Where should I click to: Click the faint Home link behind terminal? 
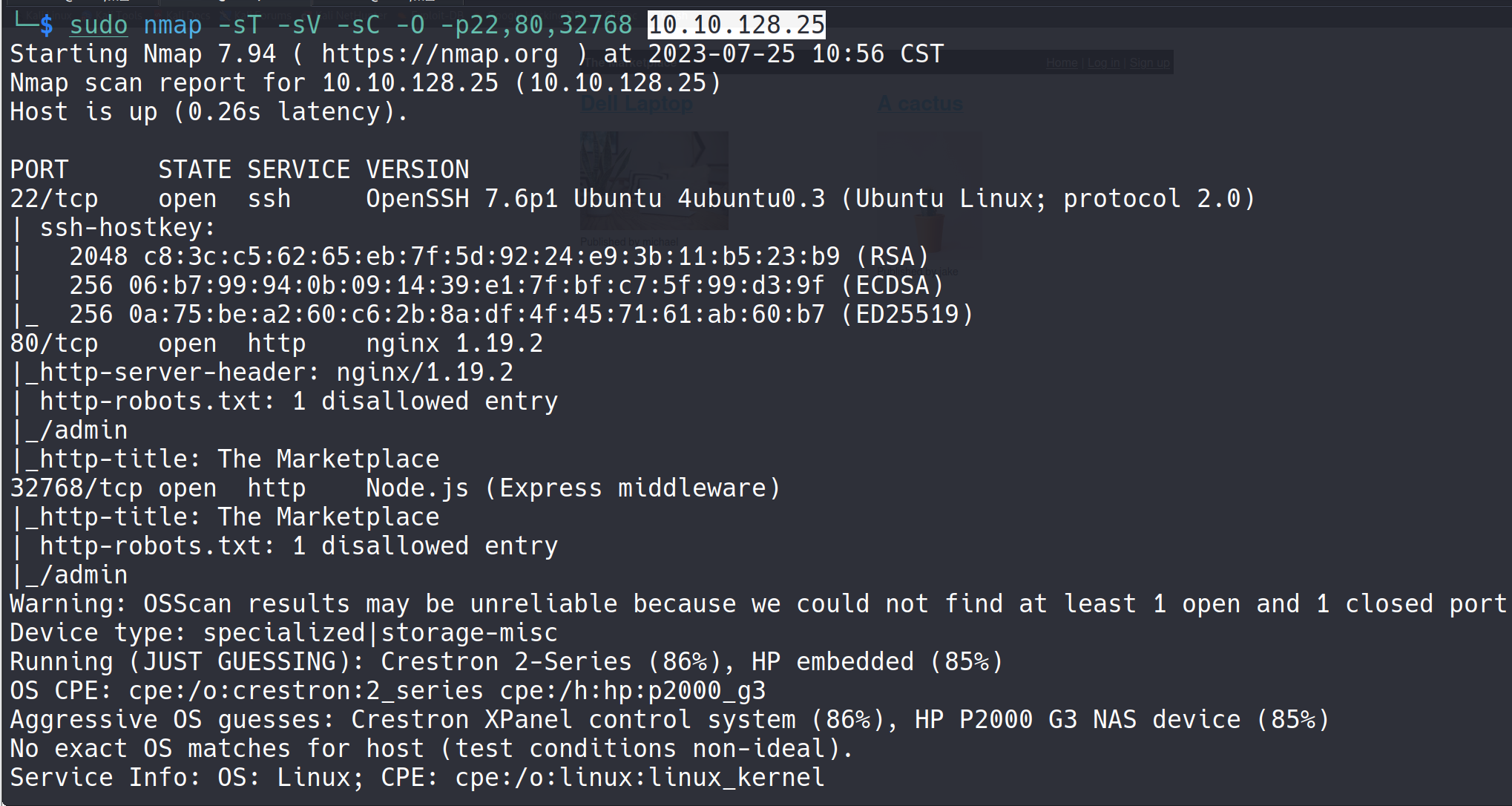pos(1061,63)
